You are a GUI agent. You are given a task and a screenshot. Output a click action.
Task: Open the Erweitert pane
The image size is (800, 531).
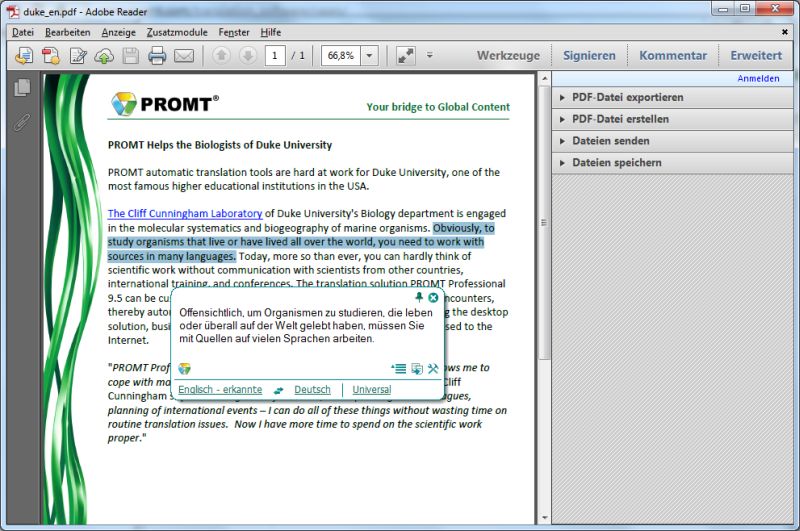point(756,56)
